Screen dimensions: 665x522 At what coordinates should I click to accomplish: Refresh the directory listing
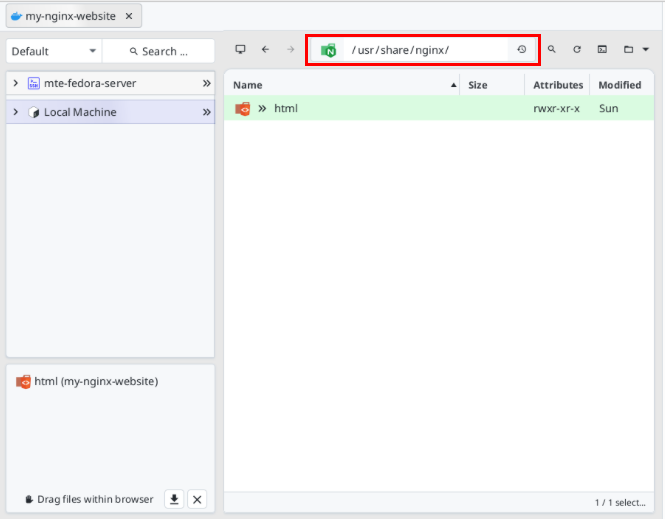coord(577,50)
